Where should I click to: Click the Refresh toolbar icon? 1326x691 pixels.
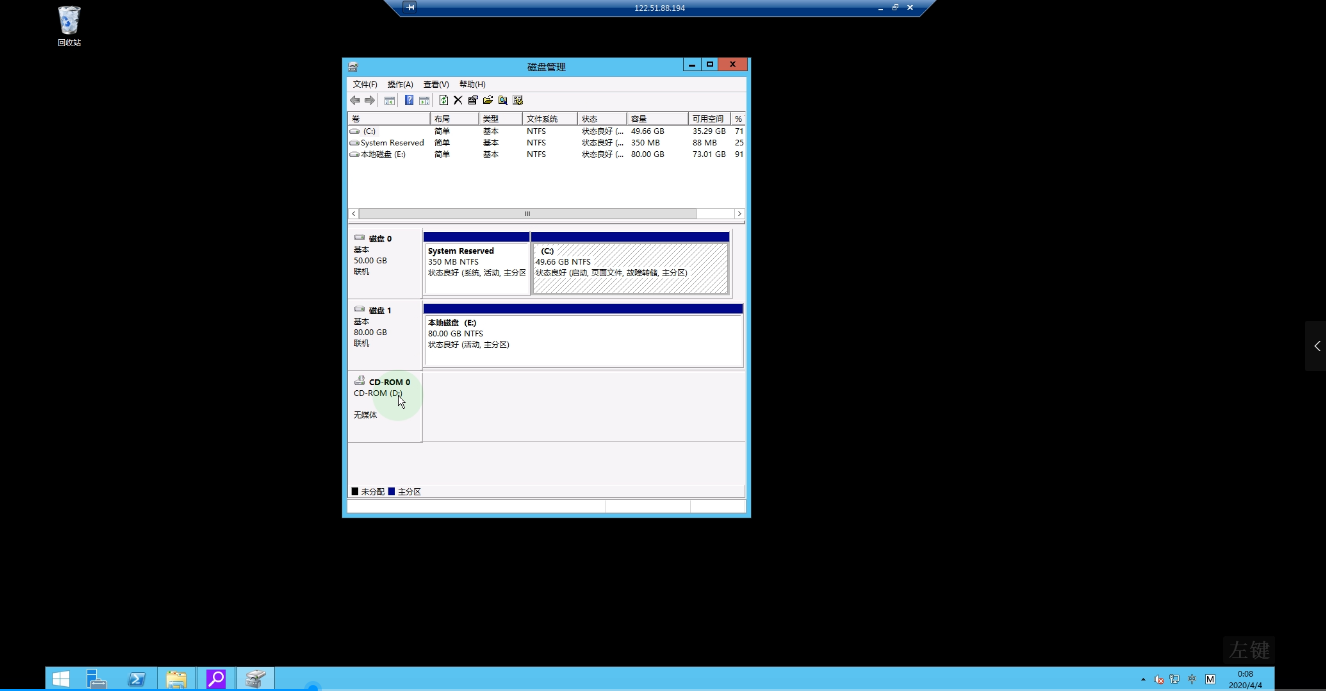pos(443,100)
